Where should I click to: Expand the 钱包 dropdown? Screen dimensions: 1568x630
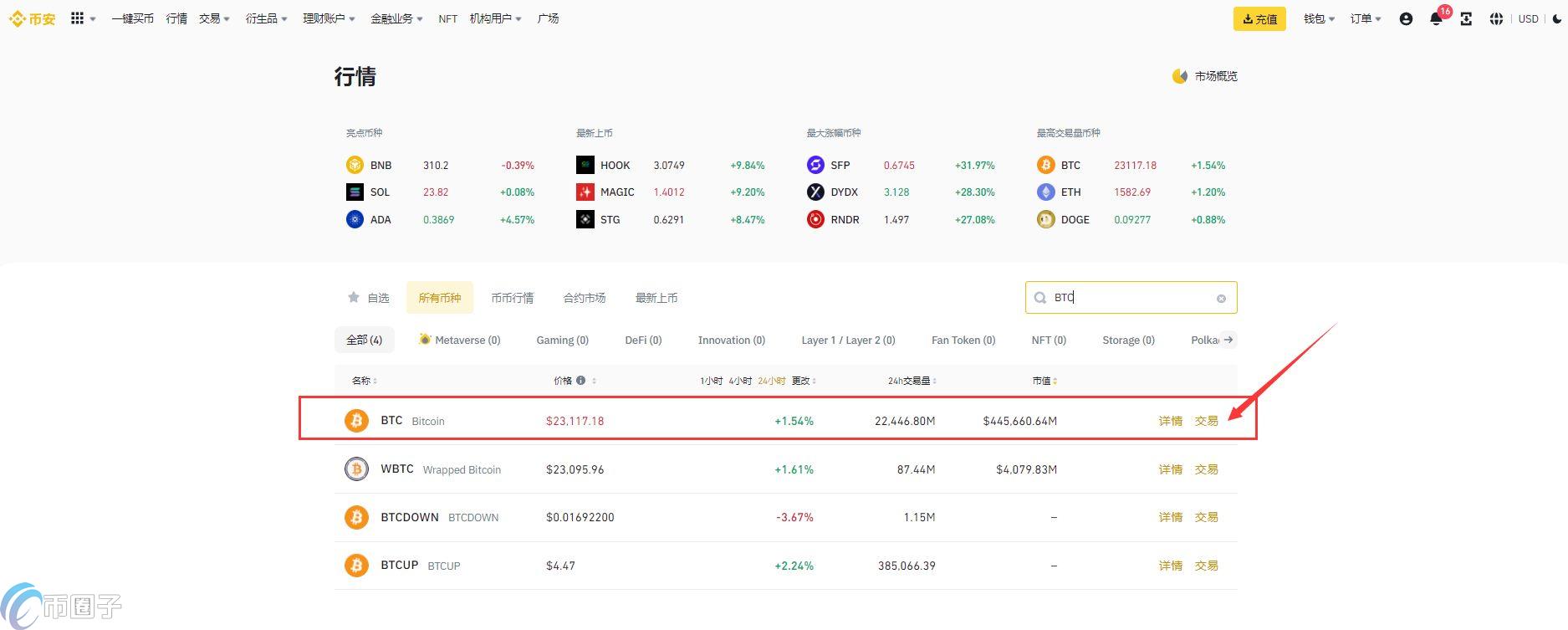(1320, 18)
